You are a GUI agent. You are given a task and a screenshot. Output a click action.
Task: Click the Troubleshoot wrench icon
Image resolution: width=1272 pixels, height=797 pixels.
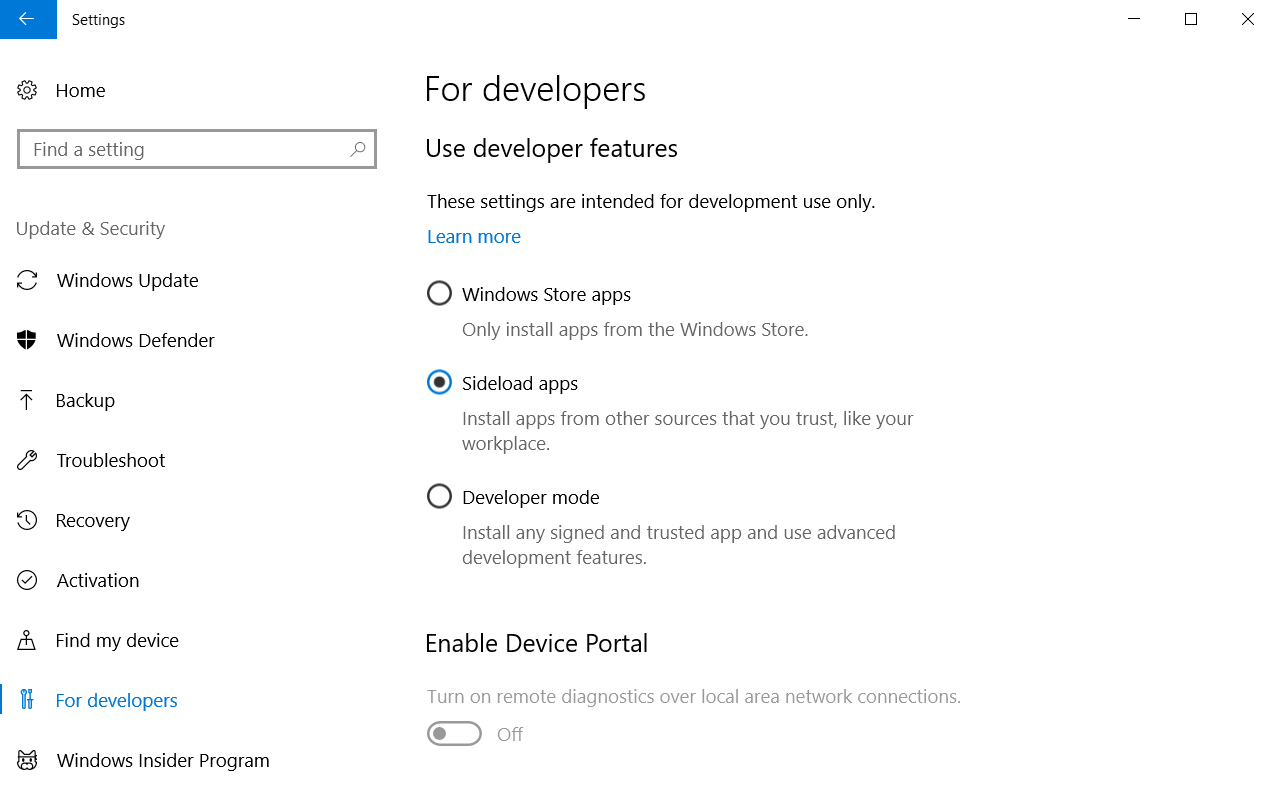pos(27,460)
